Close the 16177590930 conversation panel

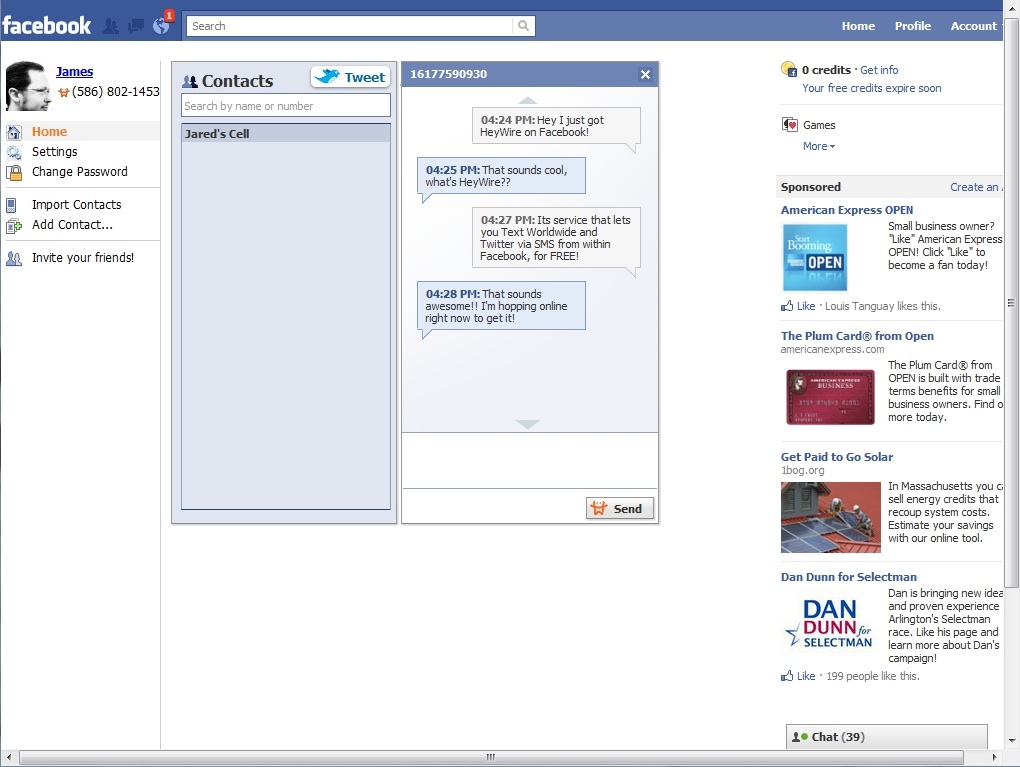pyautogui.click(x=645, y=74)
